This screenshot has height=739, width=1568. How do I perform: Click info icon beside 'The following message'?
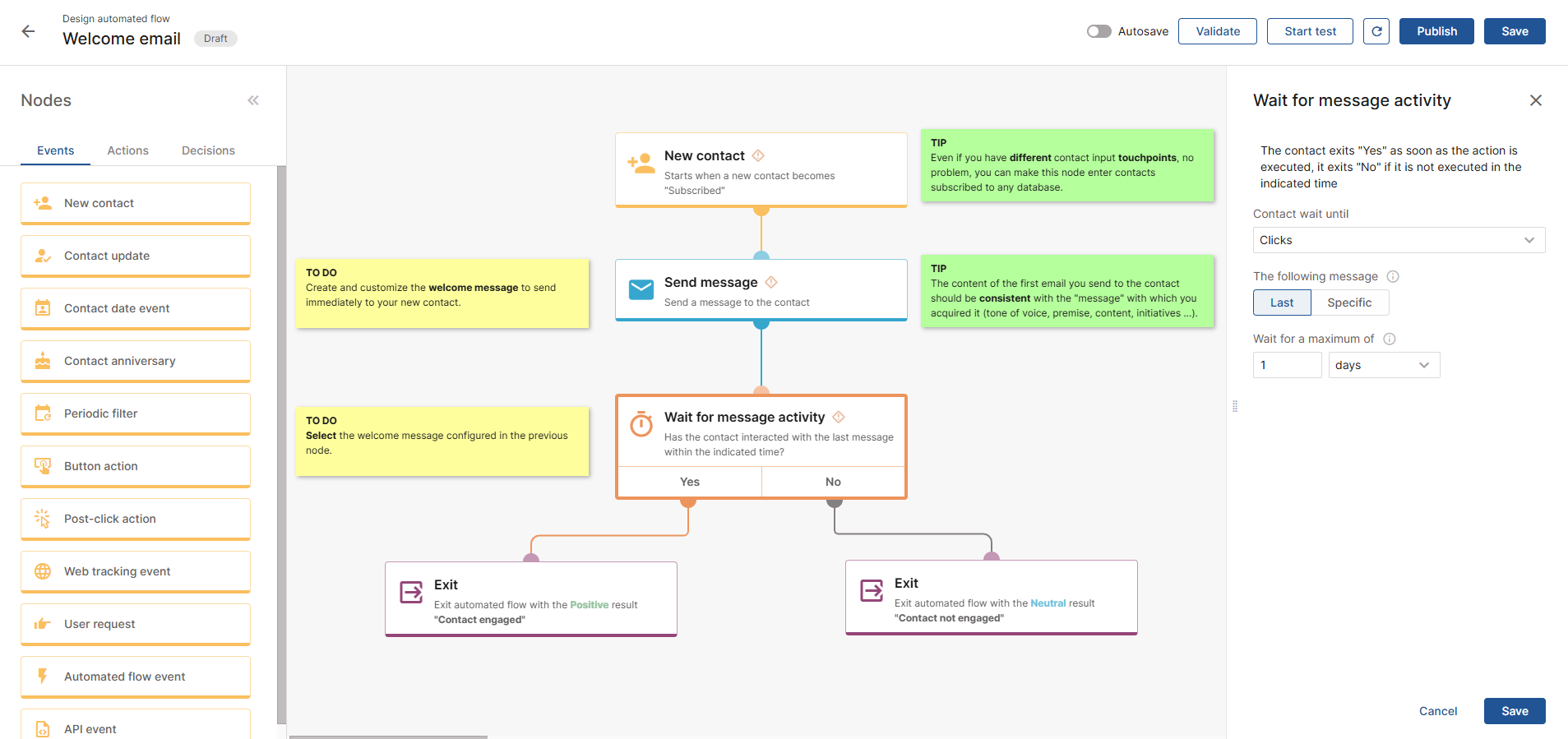[1393, 277]
